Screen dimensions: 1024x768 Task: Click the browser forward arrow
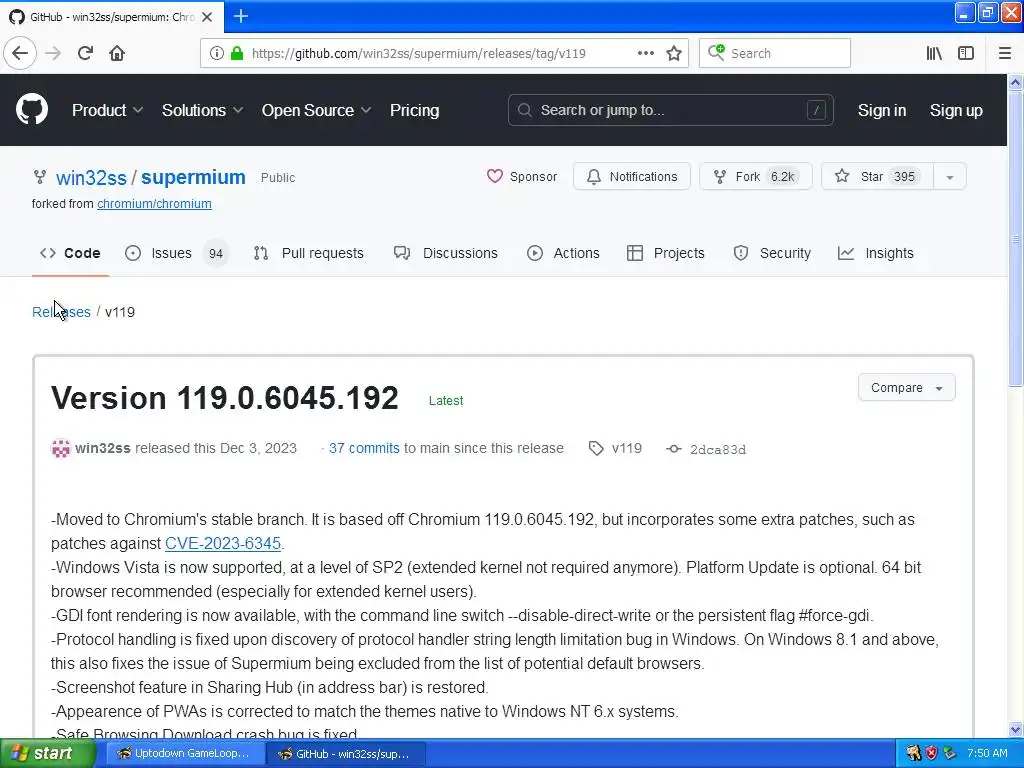[x=54, y=53]
